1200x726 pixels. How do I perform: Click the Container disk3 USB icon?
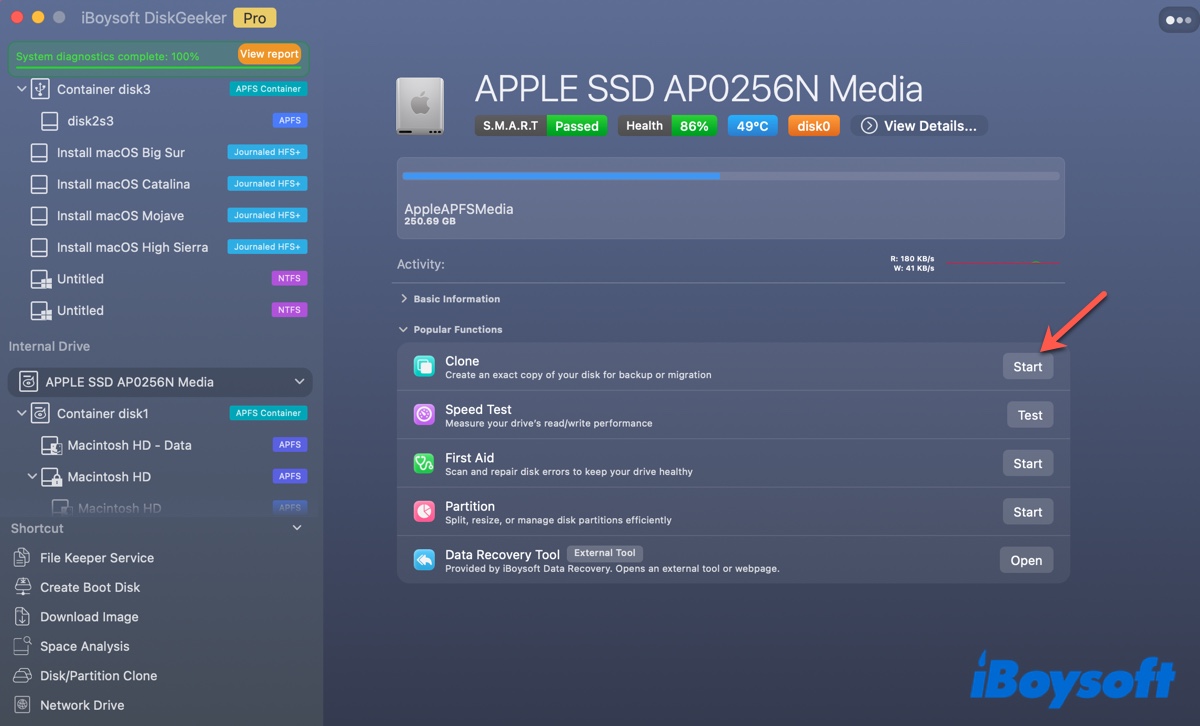40,89
